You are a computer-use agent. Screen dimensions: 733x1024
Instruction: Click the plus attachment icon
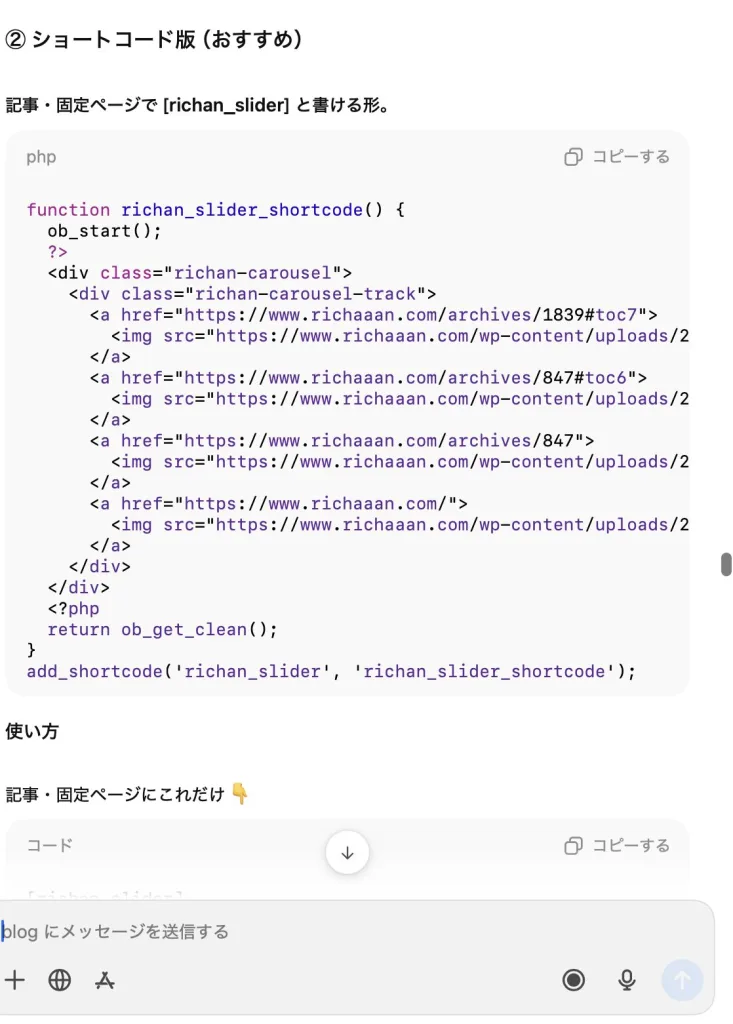(x=15, y=980)
